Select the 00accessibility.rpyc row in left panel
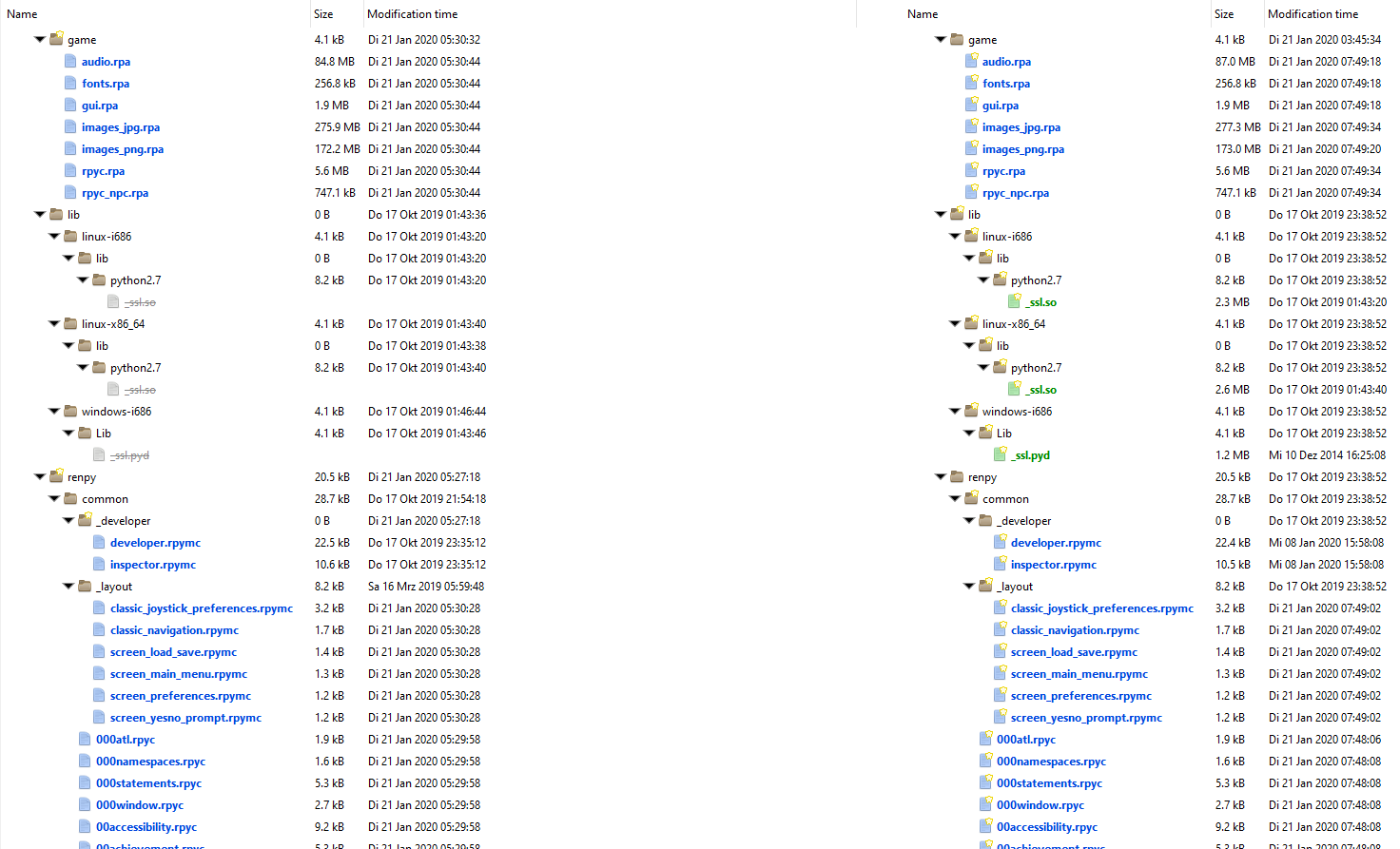 point(145,826)
